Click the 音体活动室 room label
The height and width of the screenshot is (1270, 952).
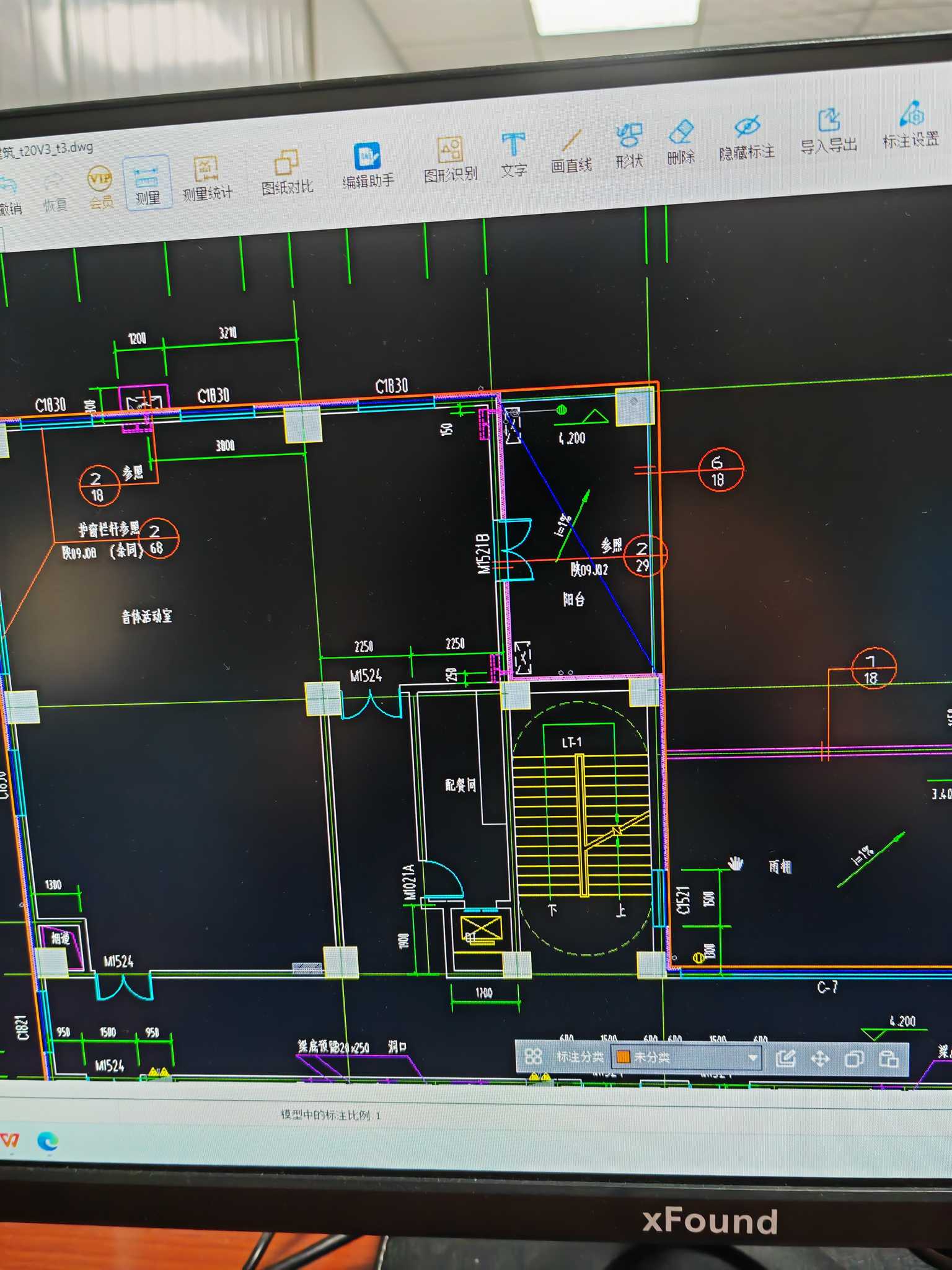(x=146, y=616)
